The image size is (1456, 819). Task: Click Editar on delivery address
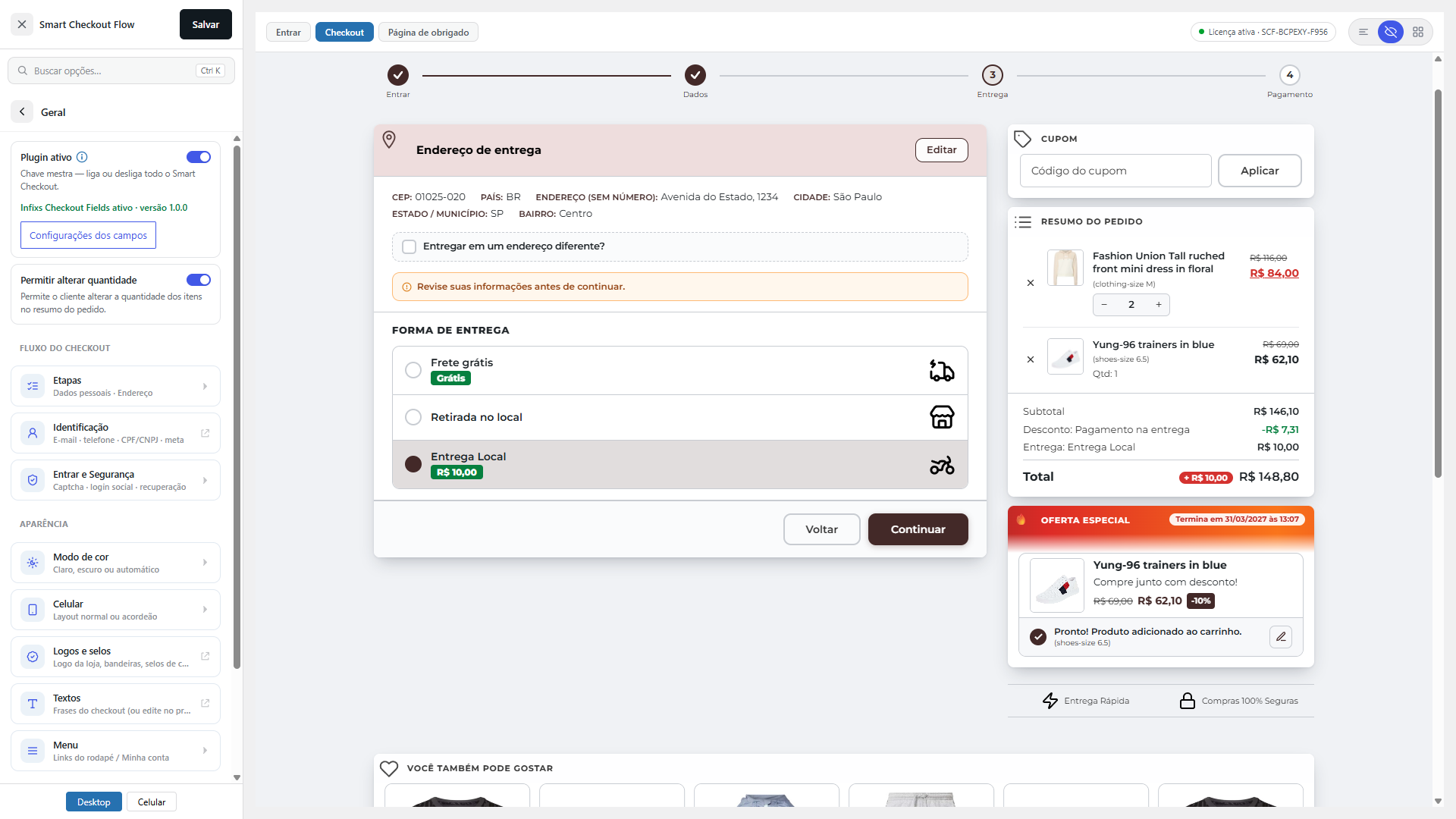click(942, 149)
